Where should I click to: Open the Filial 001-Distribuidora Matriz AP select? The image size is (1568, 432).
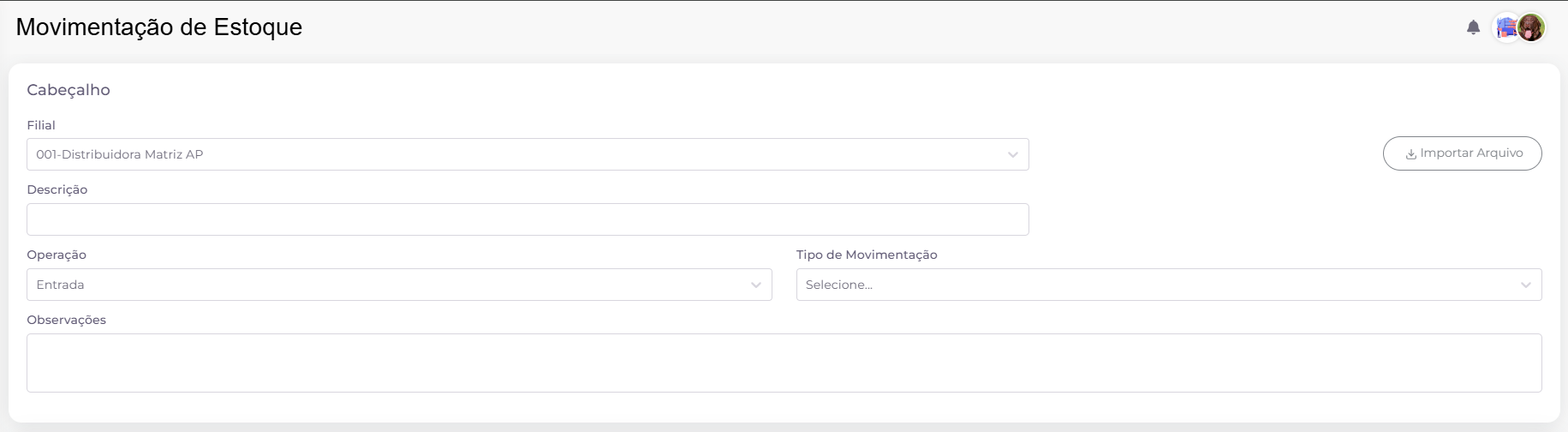pyautogui.click(x=528, y=154)
